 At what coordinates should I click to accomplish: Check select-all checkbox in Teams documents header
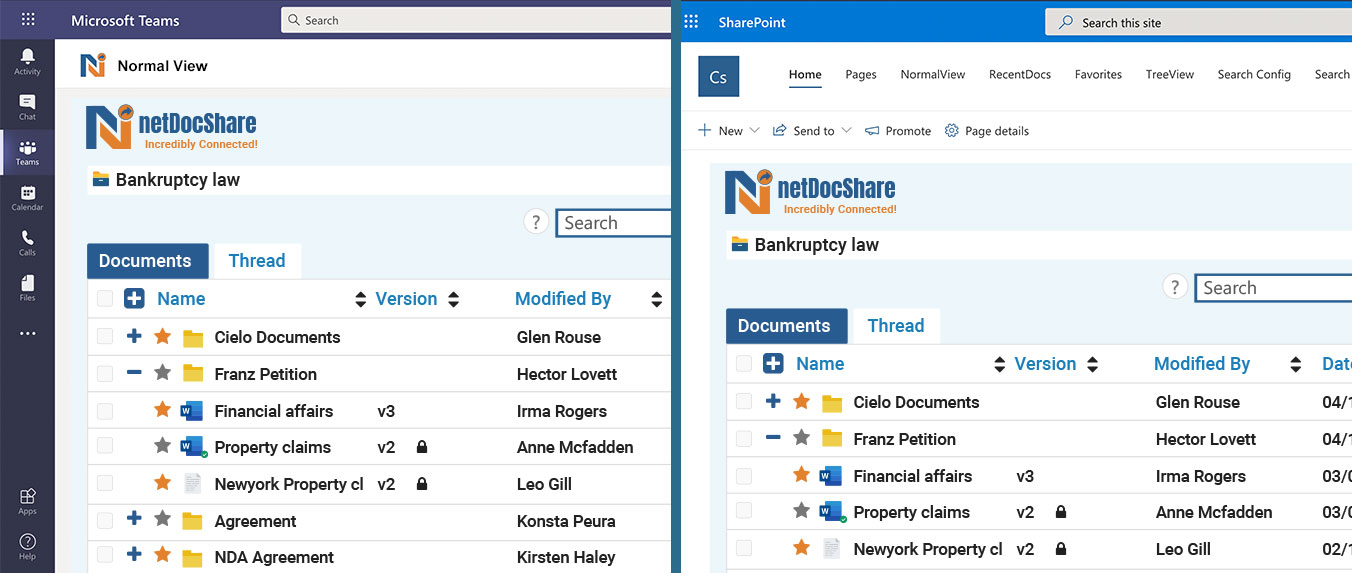(x=105, y=298)
